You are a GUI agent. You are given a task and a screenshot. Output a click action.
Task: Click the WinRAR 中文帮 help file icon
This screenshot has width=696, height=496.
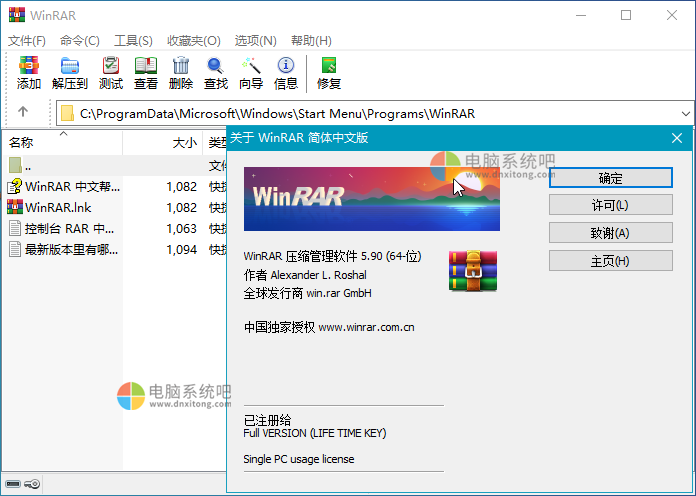coord(15,186)
